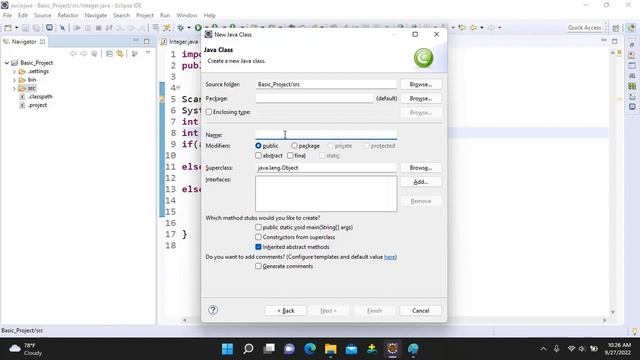Click the yellow Back navigation arrow in toolbar
Image resolution: width=640 pixels, height=360 pixels.
[x=473, y=28]
